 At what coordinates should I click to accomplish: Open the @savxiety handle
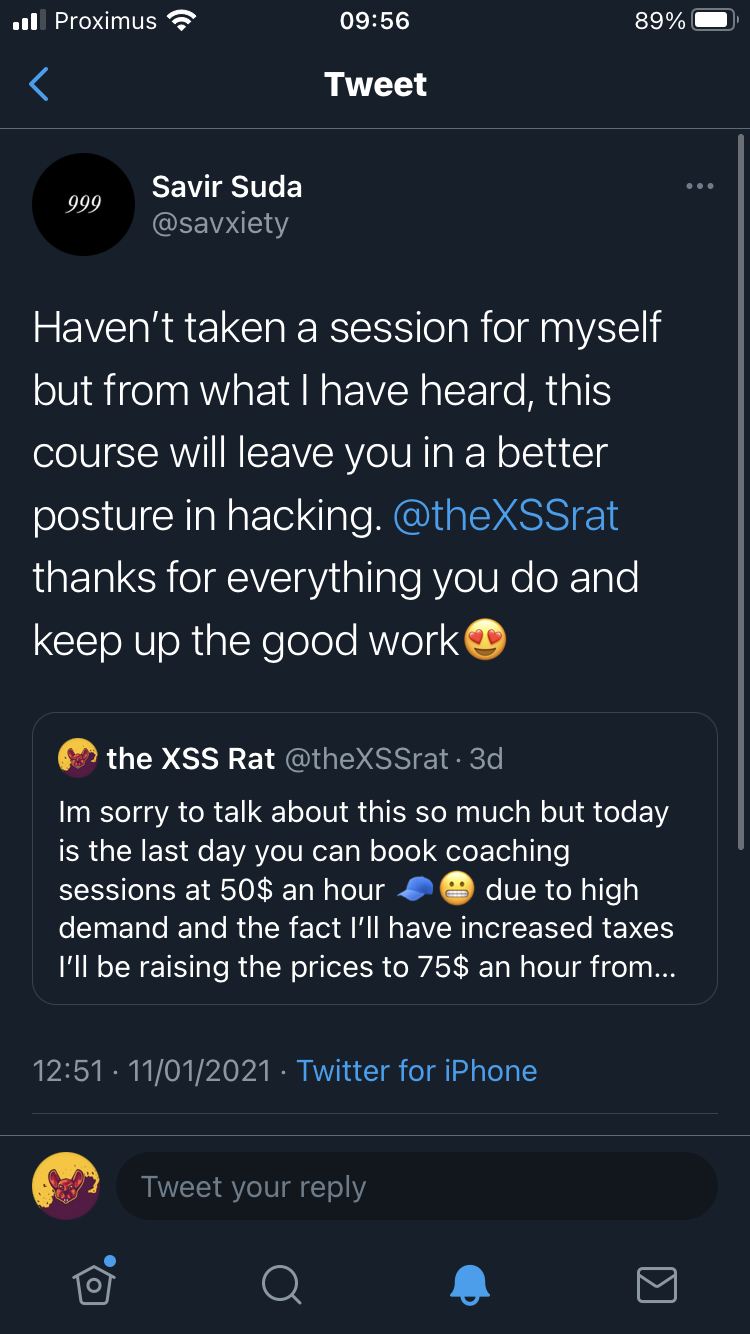tap(220, 223)
